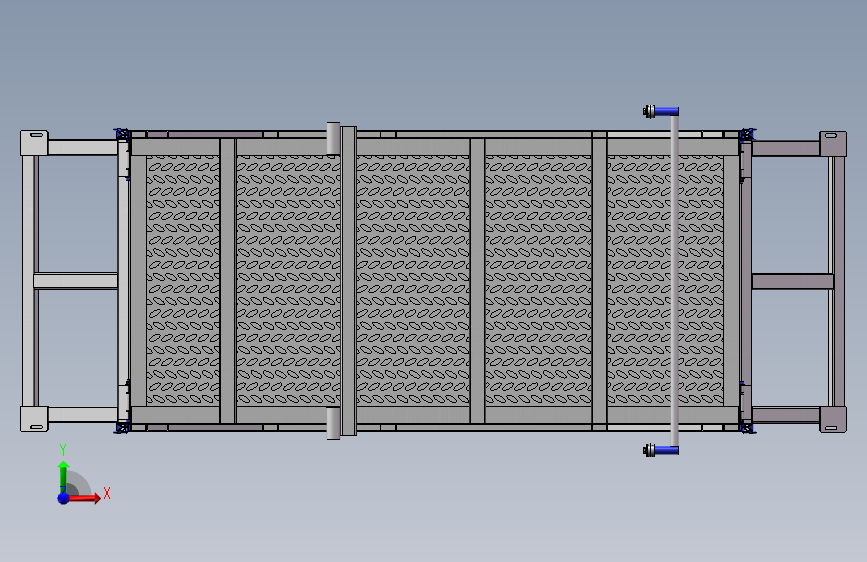Select the top-right slotted mounting bracket
The image size is (867, 562).
[833, 143]
